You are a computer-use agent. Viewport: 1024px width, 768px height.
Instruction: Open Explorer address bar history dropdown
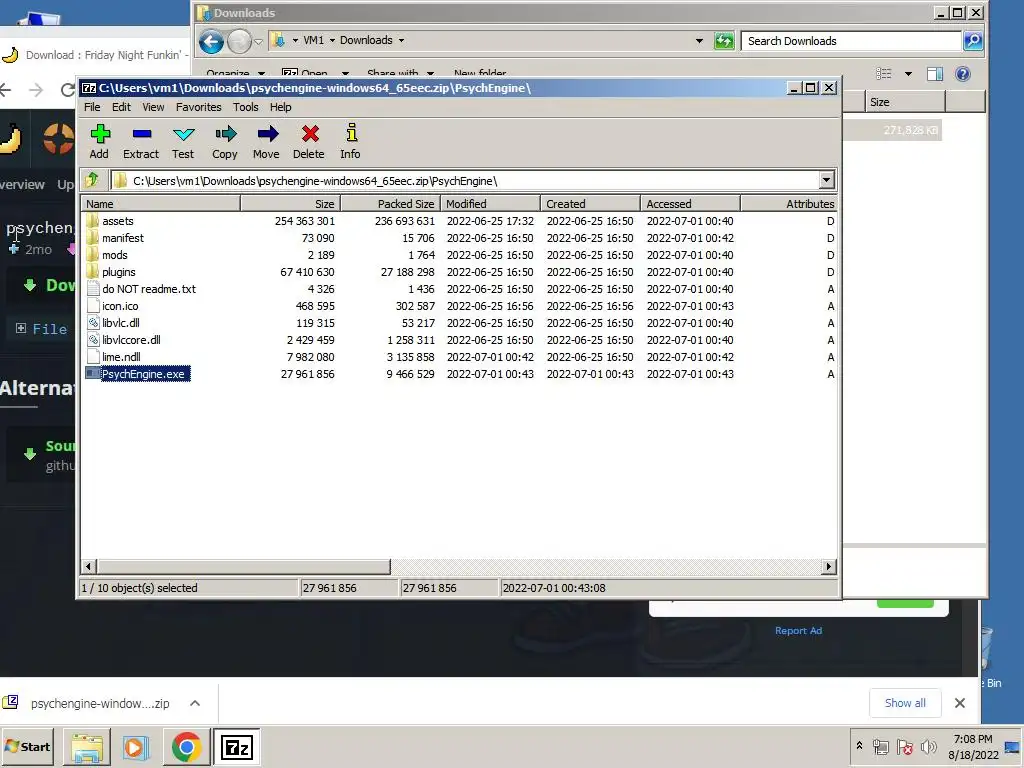[x=699, y=40]
